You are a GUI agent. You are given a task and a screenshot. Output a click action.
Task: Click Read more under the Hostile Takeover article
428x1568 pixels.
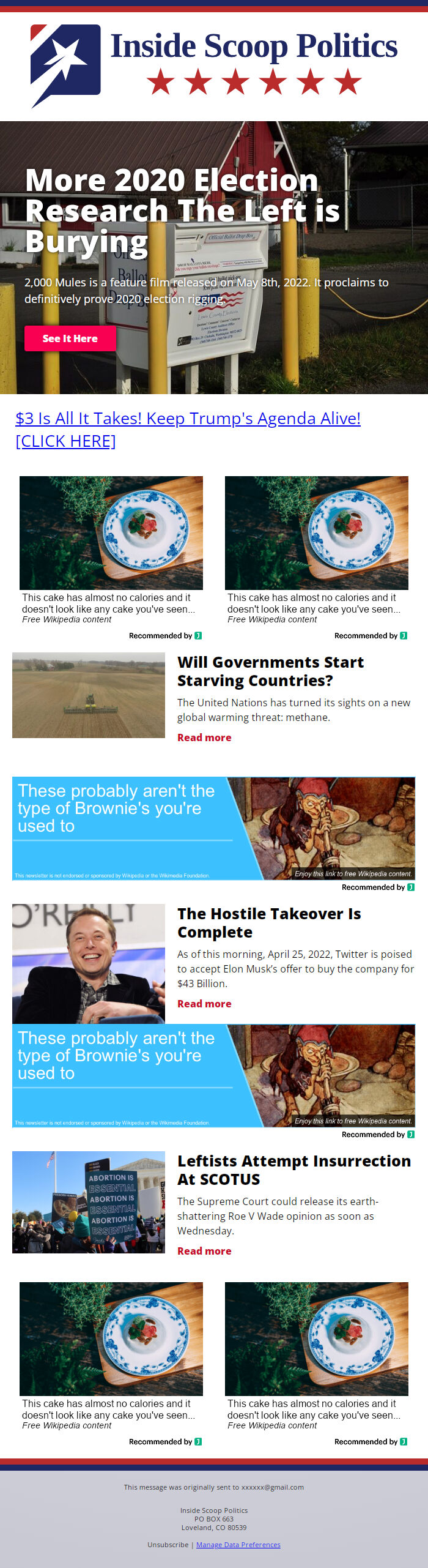click(204, 1004)
